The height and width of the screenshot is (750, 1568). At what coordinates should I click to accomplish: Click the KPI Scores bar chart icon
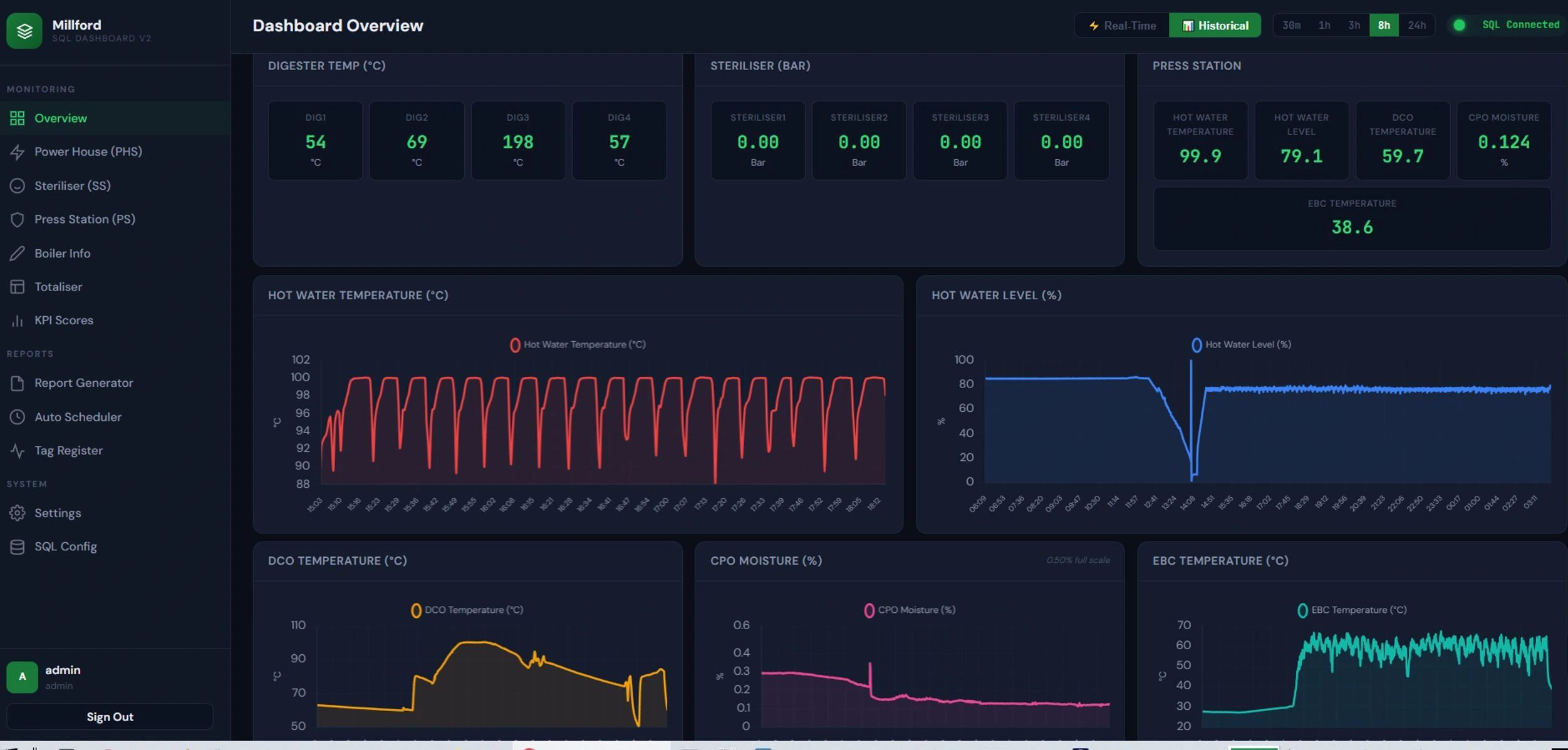coord(17,321)
